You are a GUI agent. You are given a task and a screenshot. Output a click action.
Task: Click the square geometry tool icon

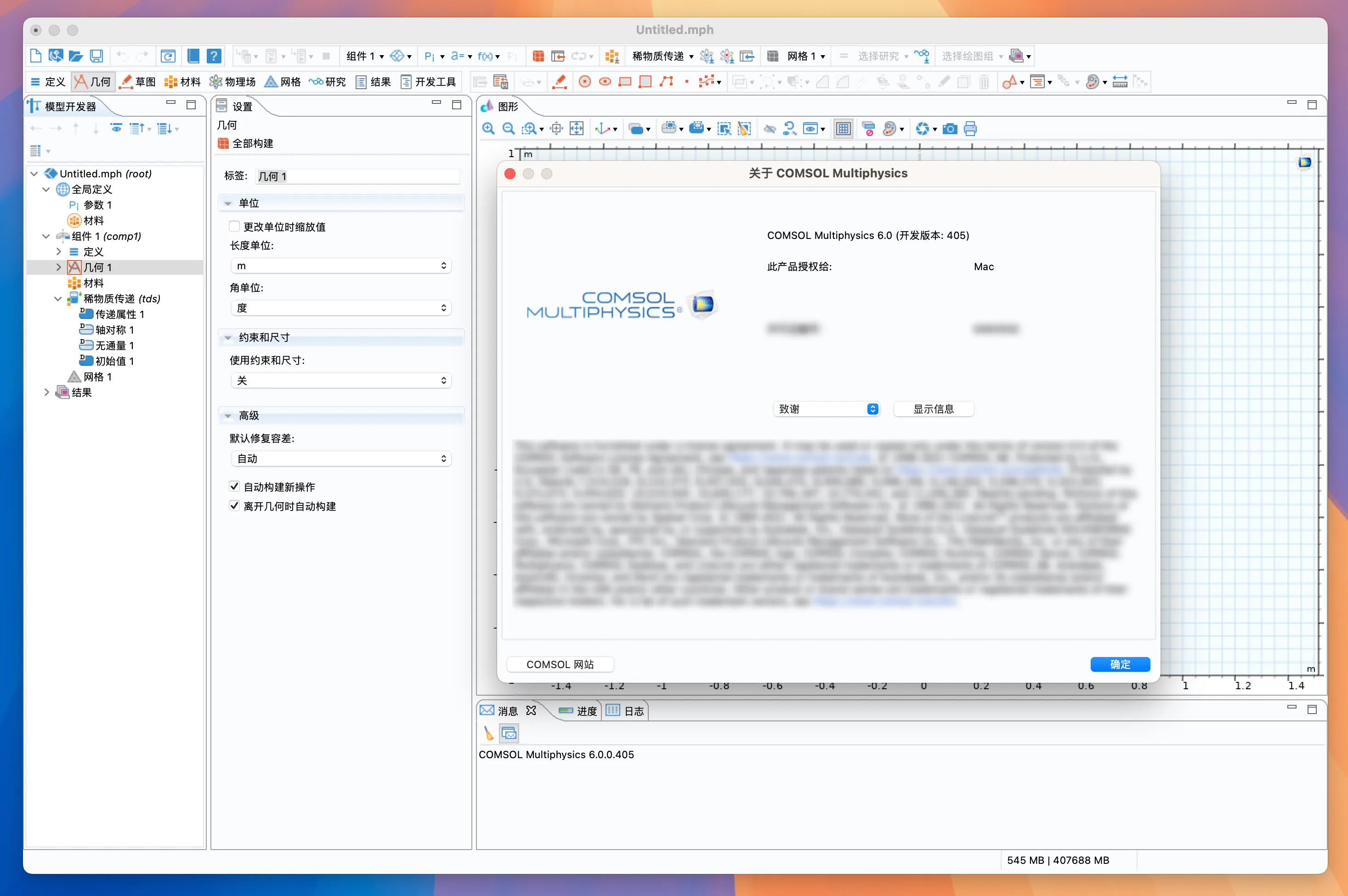[645, 82]
